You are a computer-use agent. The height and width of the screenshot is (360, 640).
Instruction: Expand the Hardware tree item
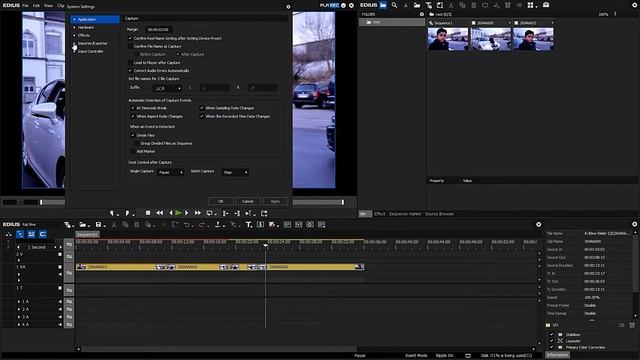tap(74, 27)
